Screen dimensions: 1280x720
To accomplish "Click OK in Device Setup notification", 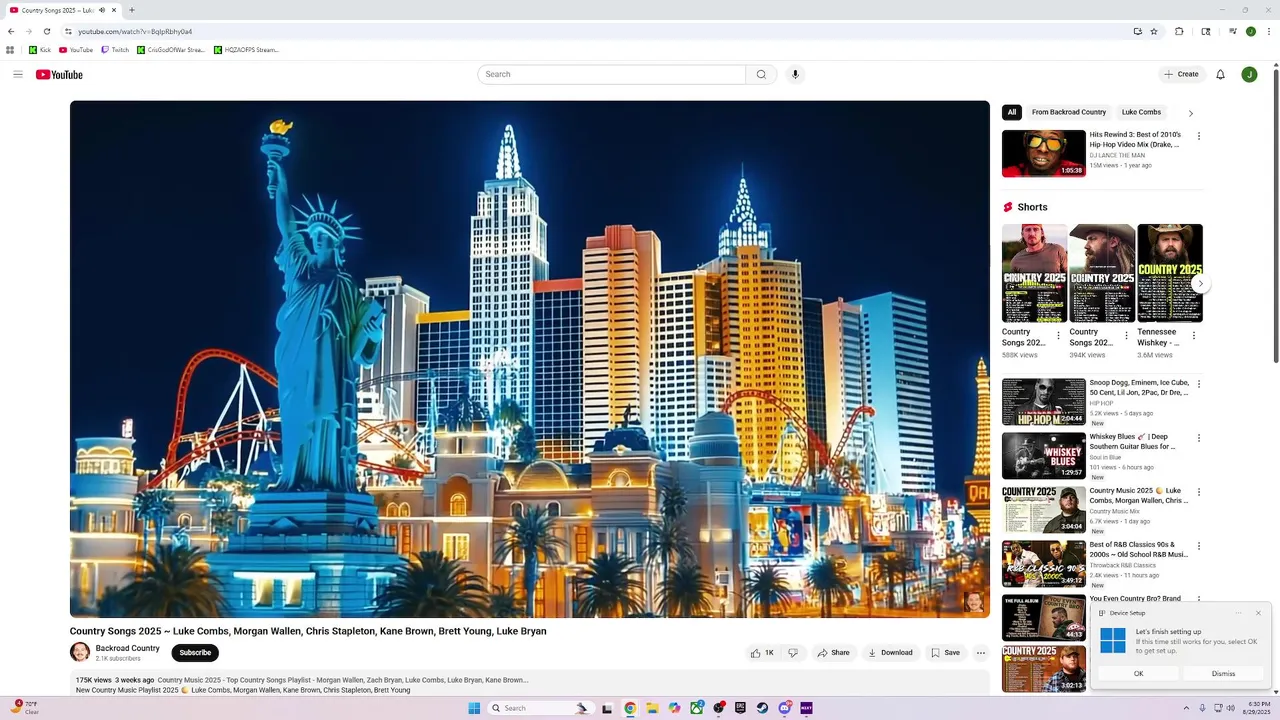I will coord(1138,674).
